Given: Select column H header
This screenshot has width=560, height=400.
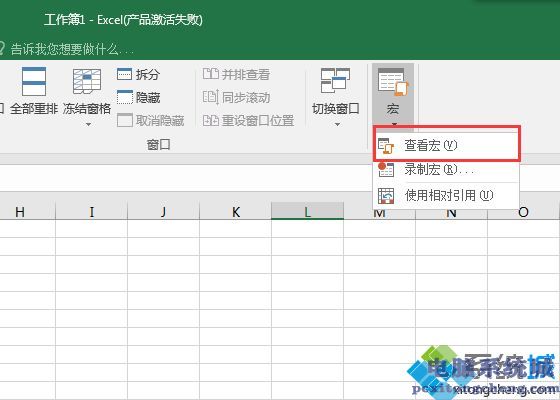Looking at the screenshot, I should pyautogui.click(x=28, y=212).
